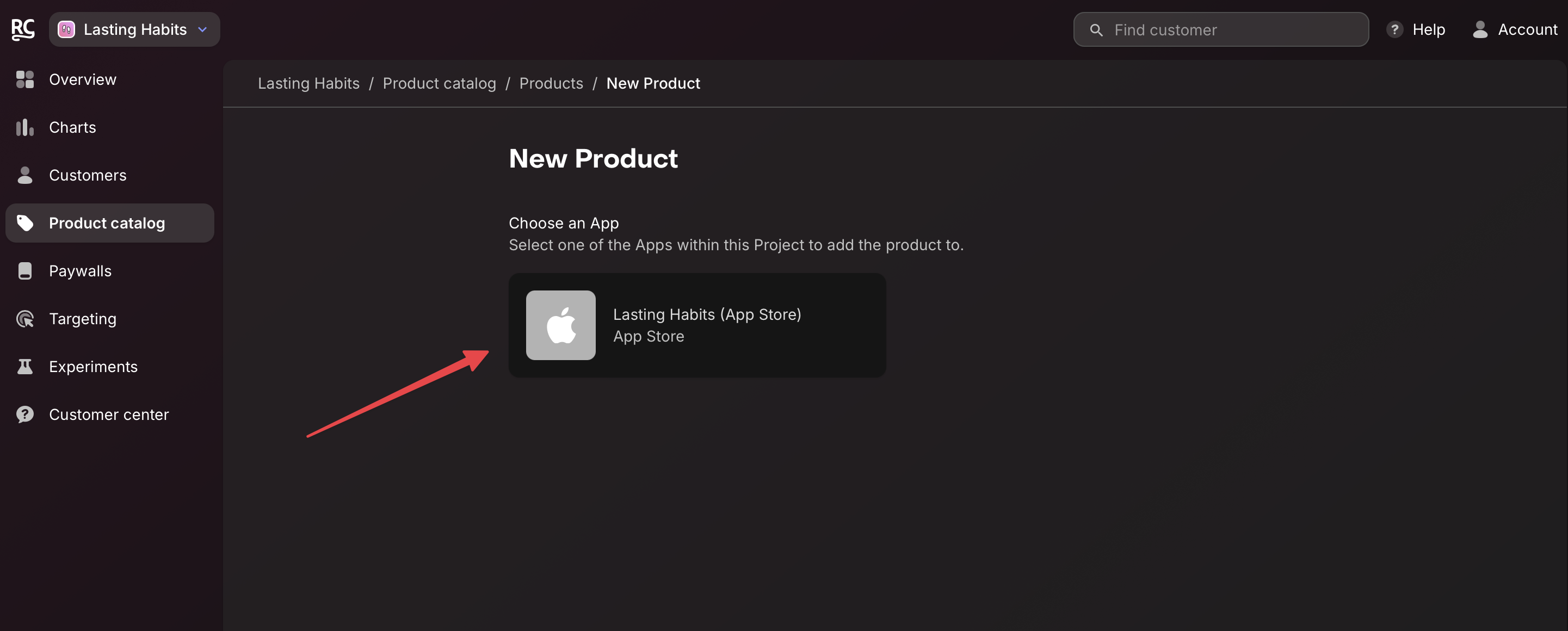The width and height of the screenshot is (1568, 631).
Task: Click the Apple App Store icon tile
Action: [x=560, y=325]
